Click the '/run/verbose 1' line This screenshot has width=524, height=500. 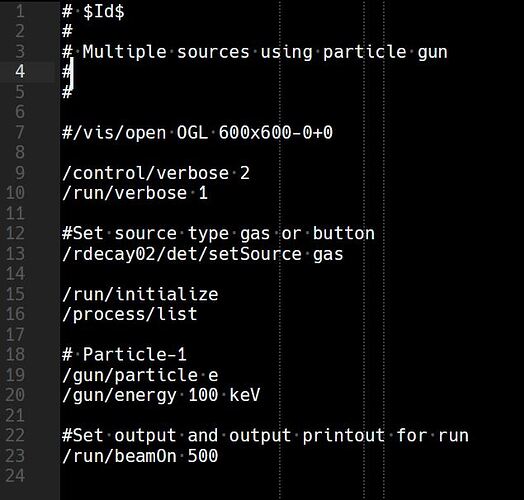tap(135, 193)
